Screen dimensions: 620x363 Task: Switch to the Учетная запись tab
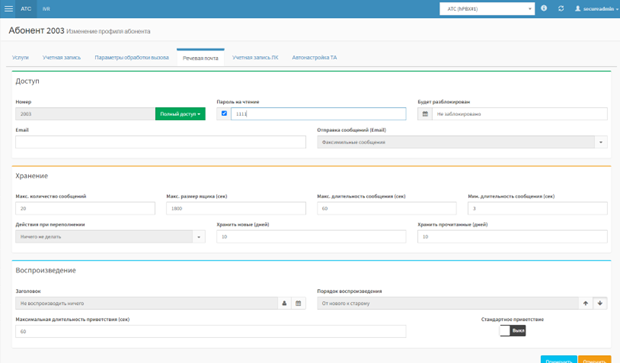pos(62,57)
